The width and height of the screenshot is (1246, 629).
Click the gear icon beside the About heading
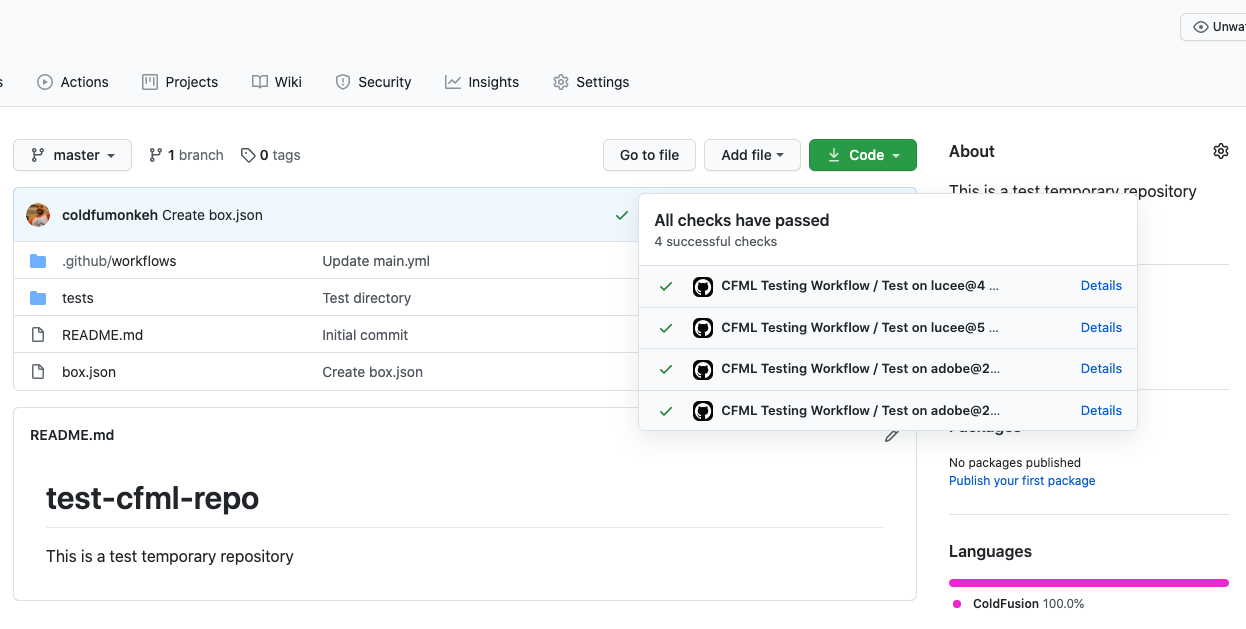click(x=1220, y=150)
